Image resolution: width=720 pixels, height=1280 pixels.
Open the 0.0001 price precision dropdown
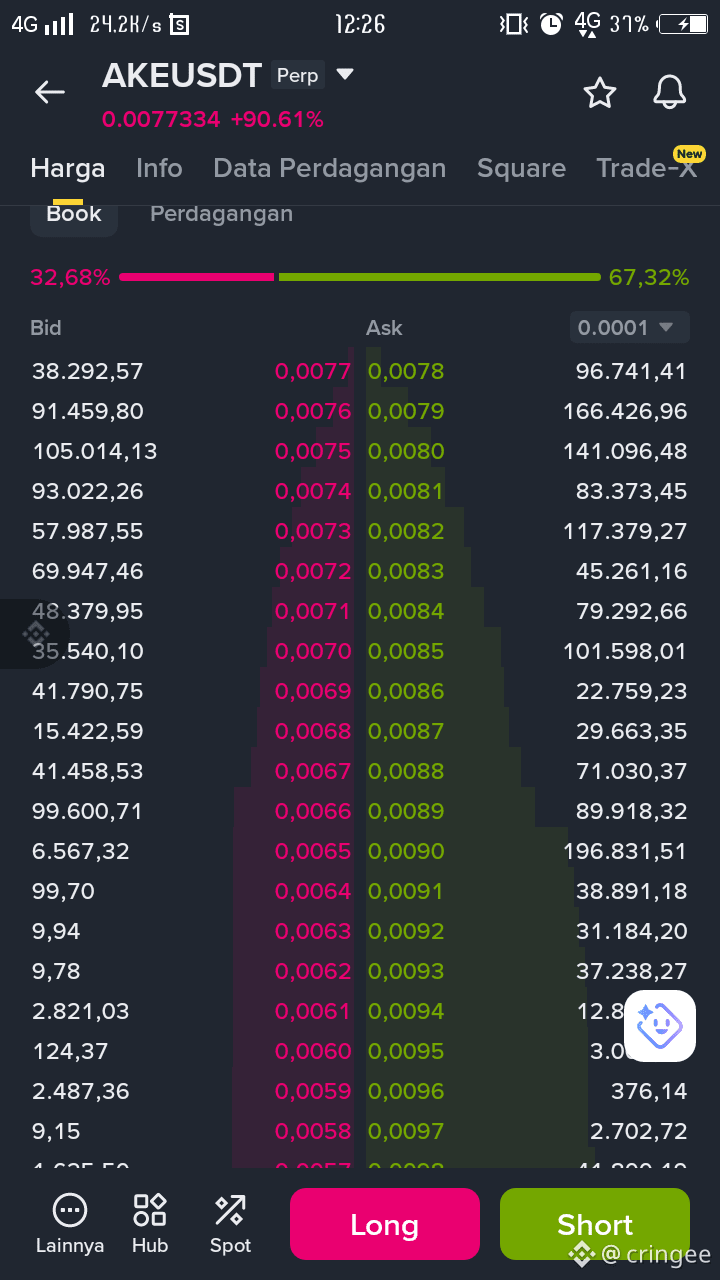tap(630, 327)
